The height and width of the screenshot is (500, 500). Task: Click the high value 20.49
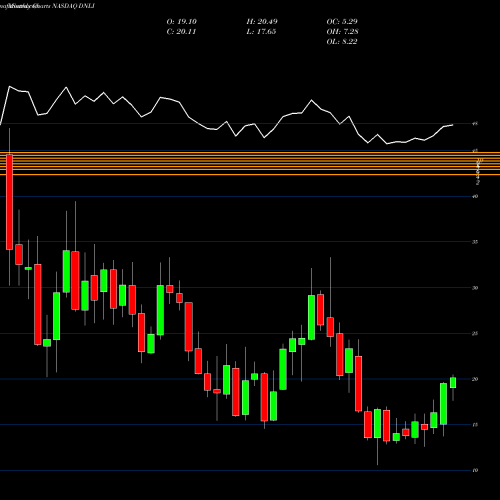[262, 22]
